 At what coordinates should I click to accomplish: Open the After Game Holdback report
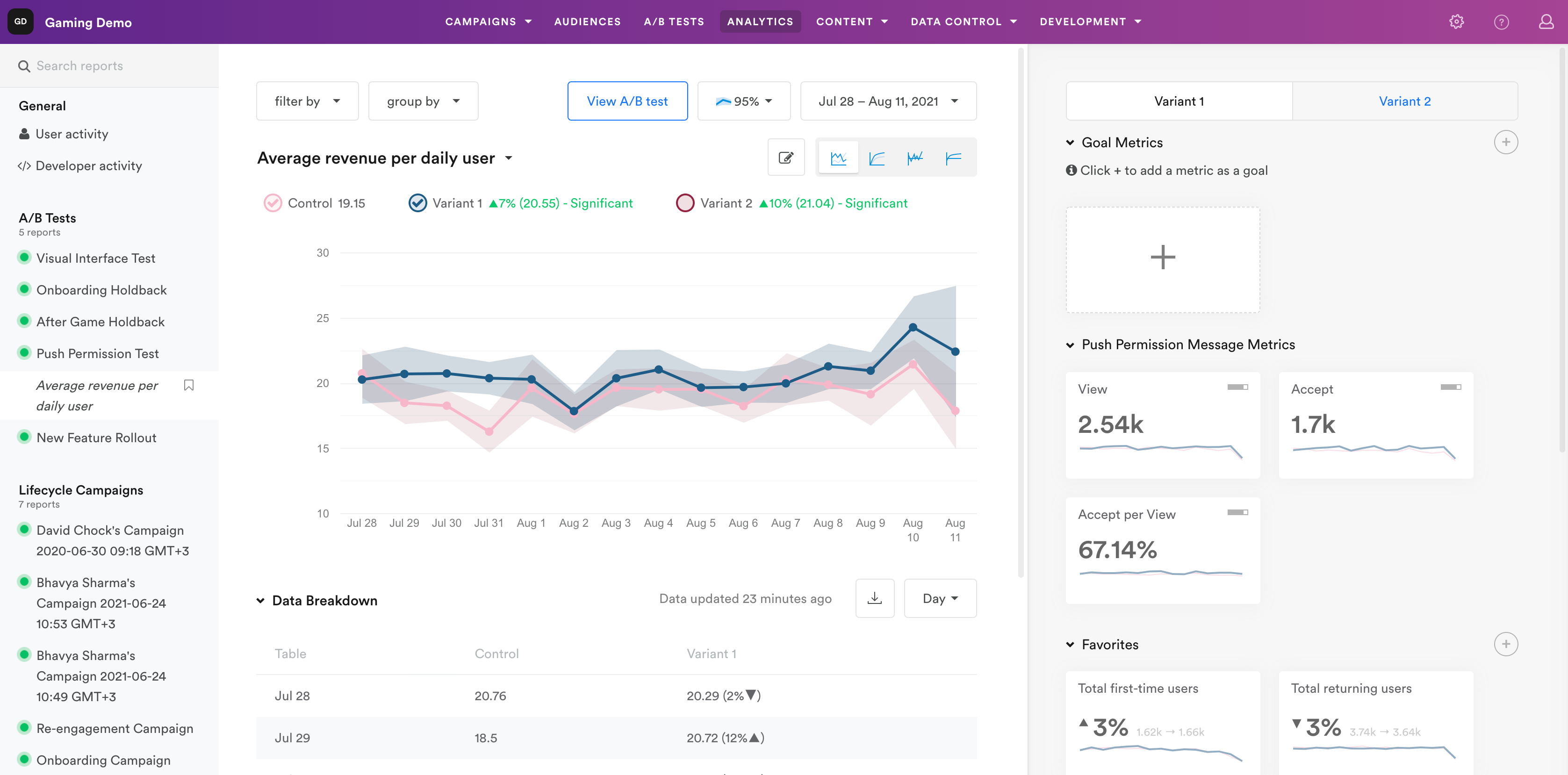(101, 322)
